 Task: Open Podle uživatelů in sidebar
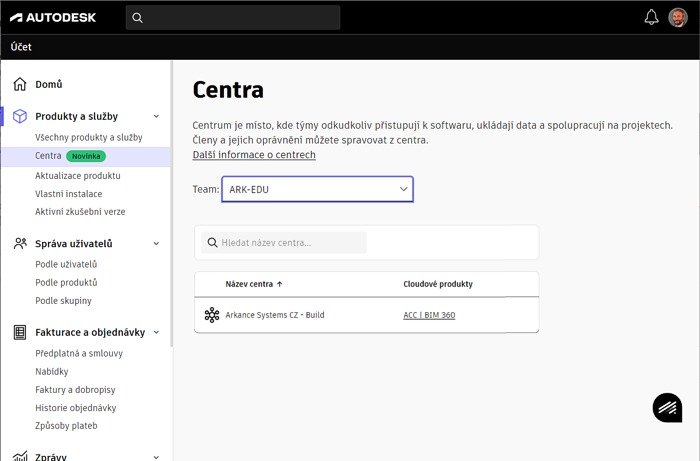click(66, 264)
